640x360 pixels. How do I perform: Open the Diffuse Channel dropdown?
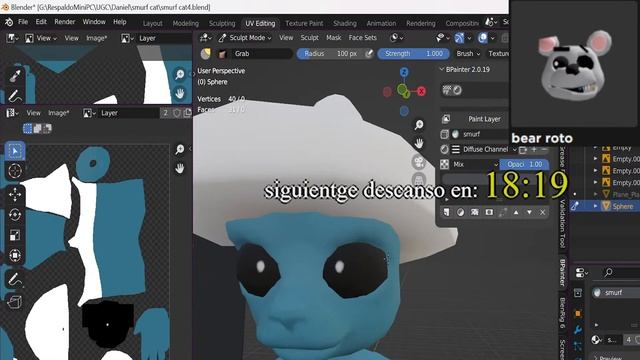(485, 149)
